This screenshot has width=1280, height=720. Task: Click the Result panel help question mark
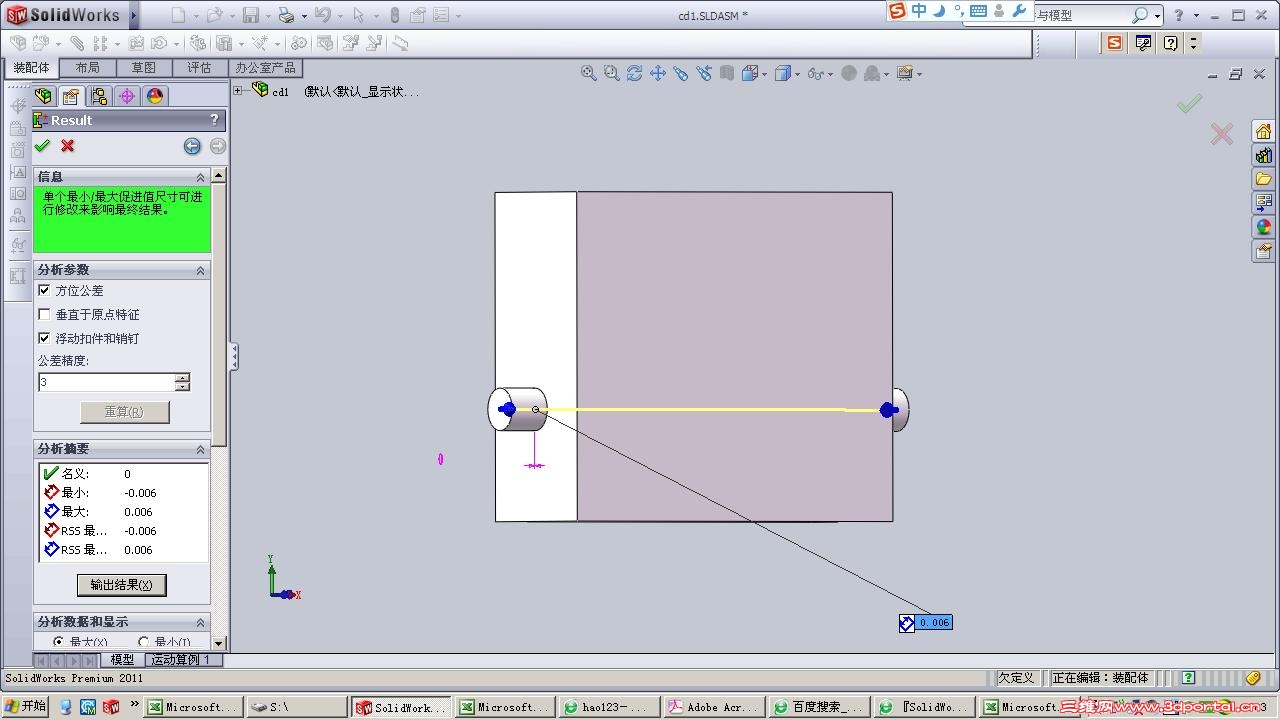point(214,120)
